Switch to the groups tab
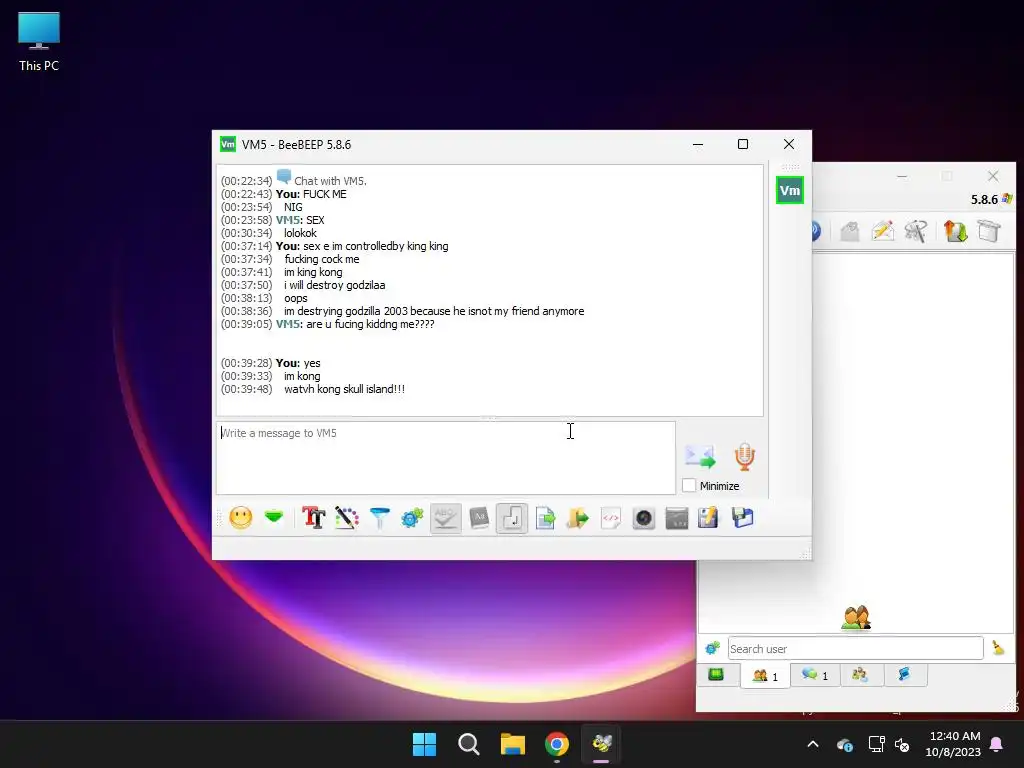The width and height of the screenshot is (1024, 768). (x=860, y=675)
